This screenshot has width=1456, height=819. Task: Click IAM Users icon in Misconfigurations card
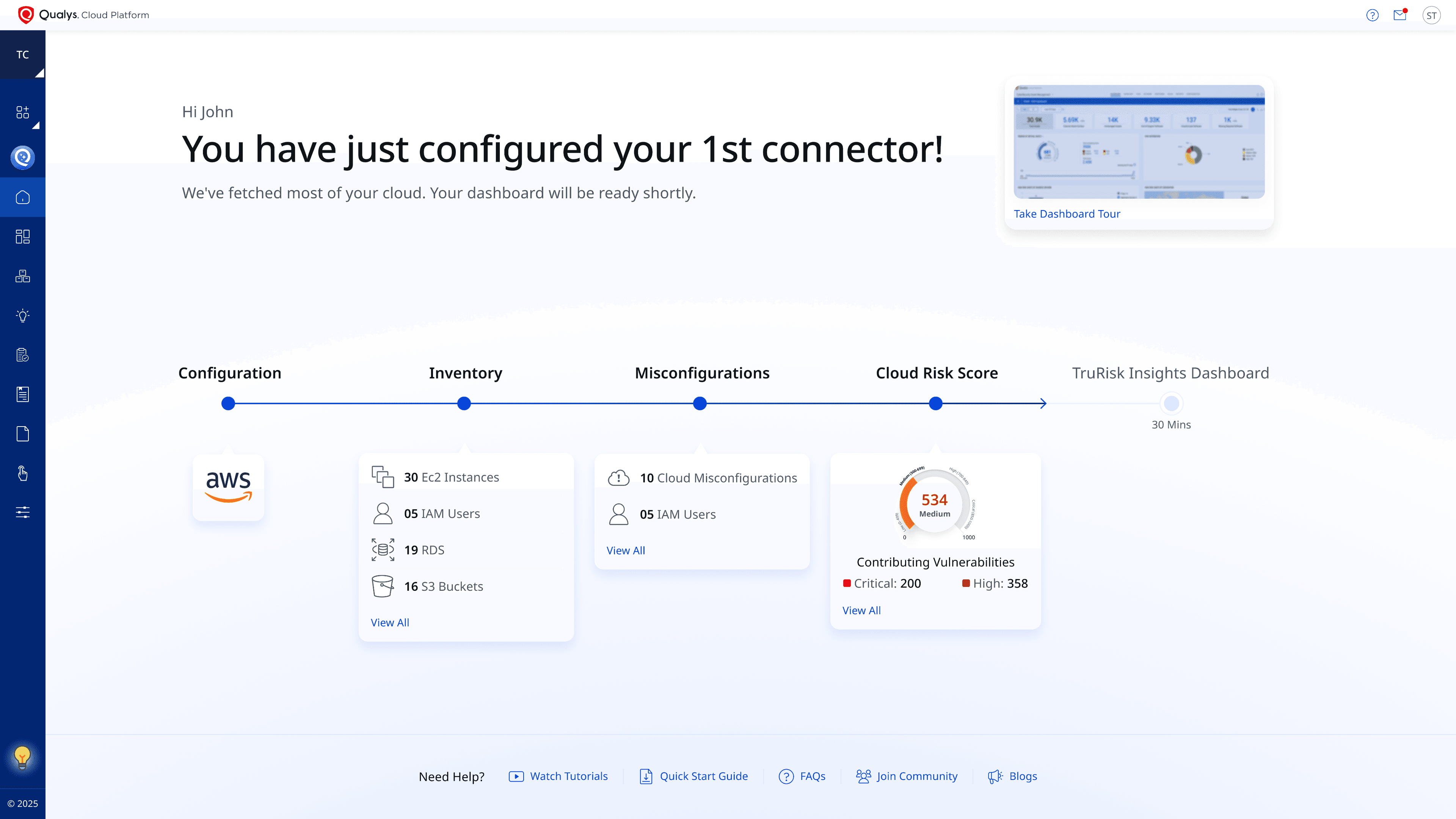point(618,515)
